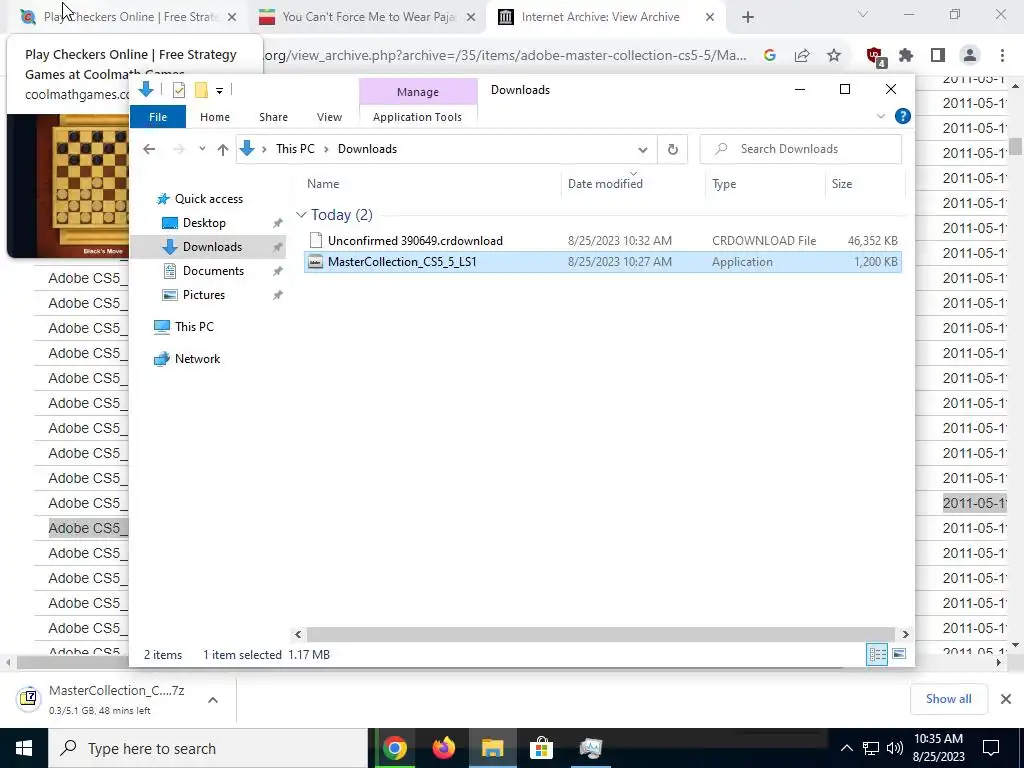This screenshot has height=768, width=1024.
Task: Switch to the Home ribbon tab
Action: pos(215,117)
